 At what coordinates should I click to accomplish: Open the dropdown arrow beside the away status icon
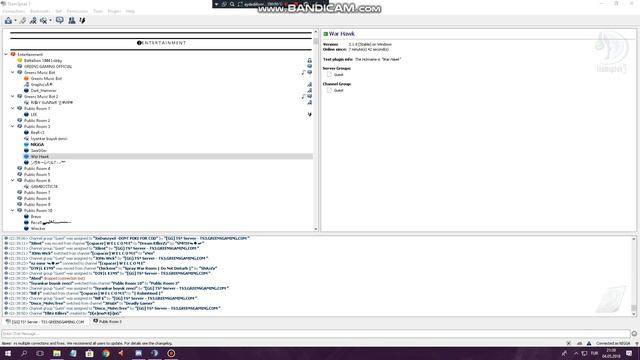point(51,21)
